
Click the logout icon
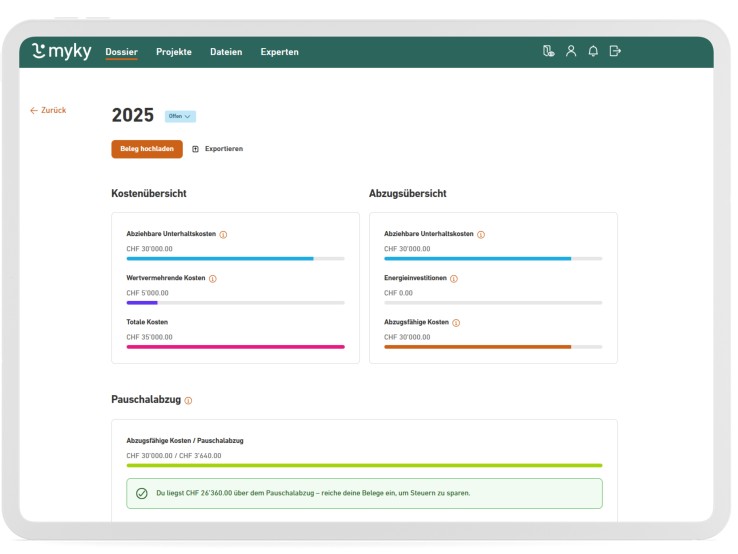click(615, 52)
